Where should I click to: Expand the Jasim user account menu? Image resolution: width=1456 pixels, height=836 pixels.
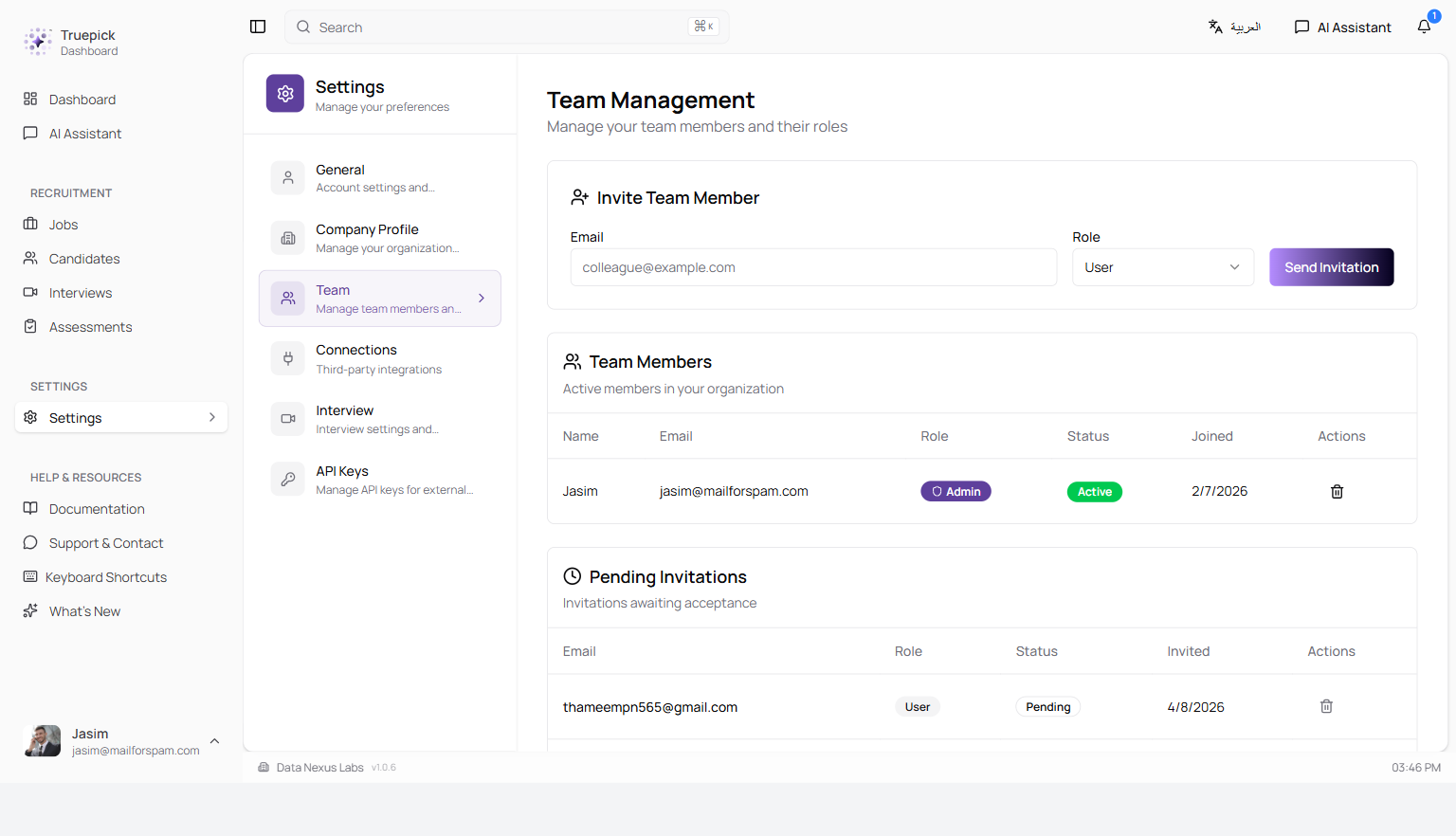point(215,741)
